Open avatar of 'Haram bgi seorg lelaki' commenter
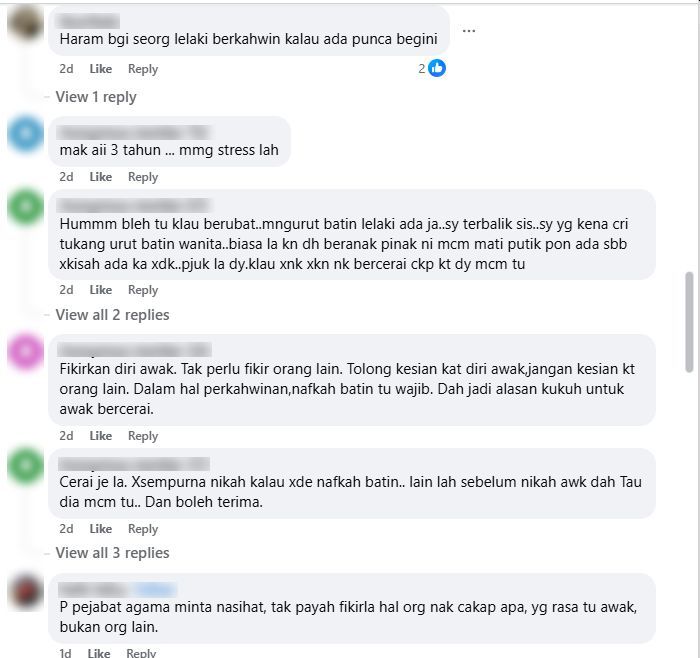The width and height of the screenshot is (700, 658). 25,22
